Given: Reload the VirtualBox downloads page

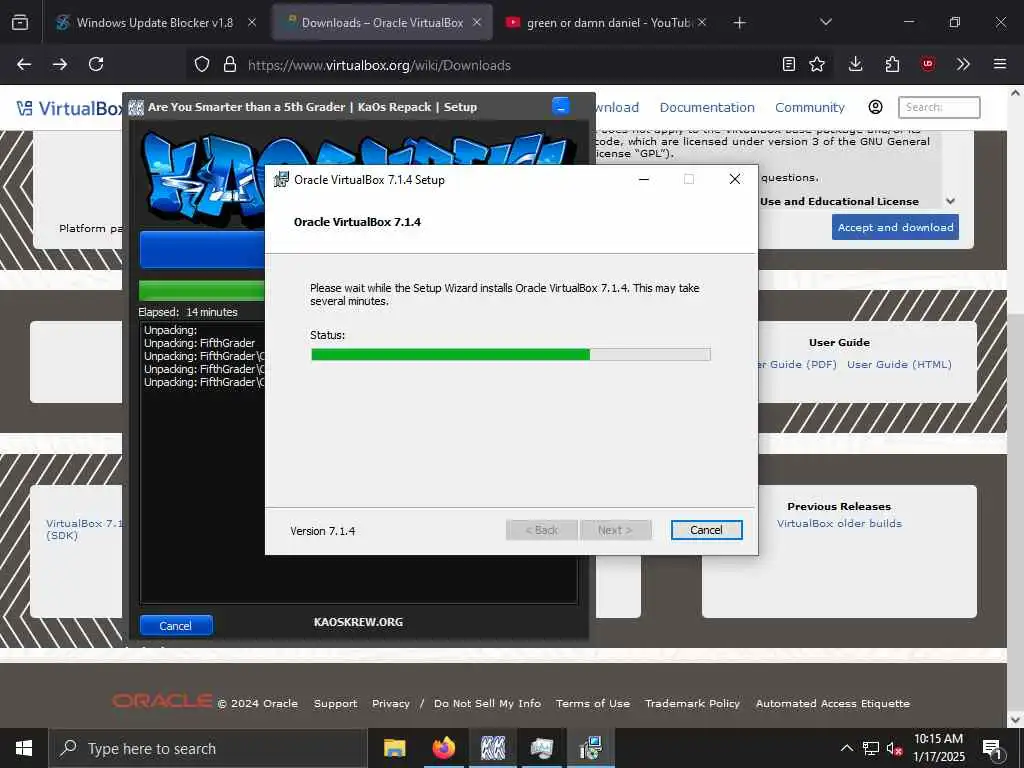Looking at the screenshot, I should [x=96, y=65].
